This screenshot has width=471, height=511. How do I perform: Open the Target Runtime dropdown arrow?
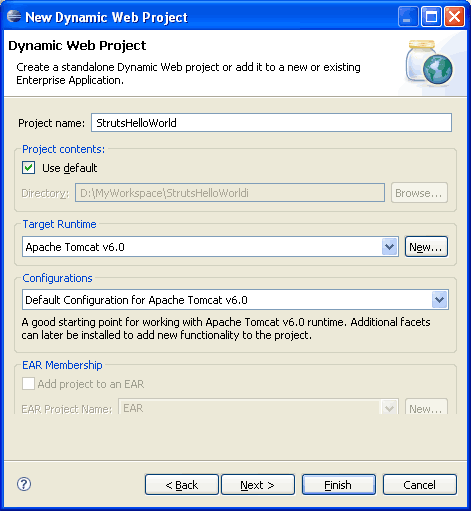pyautogui.click(x=389, y=247)
